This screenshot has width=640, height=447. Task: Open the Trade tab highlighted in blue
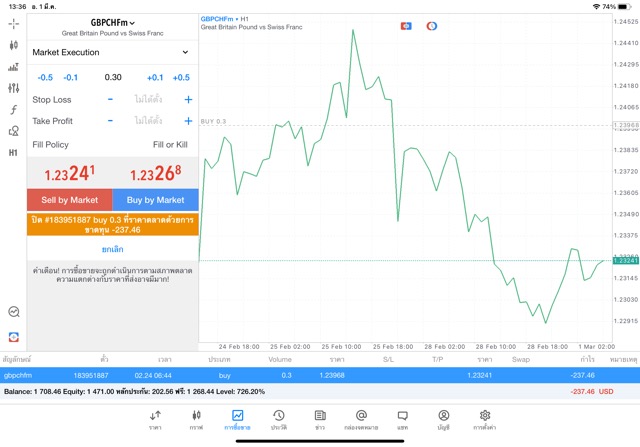237,420
